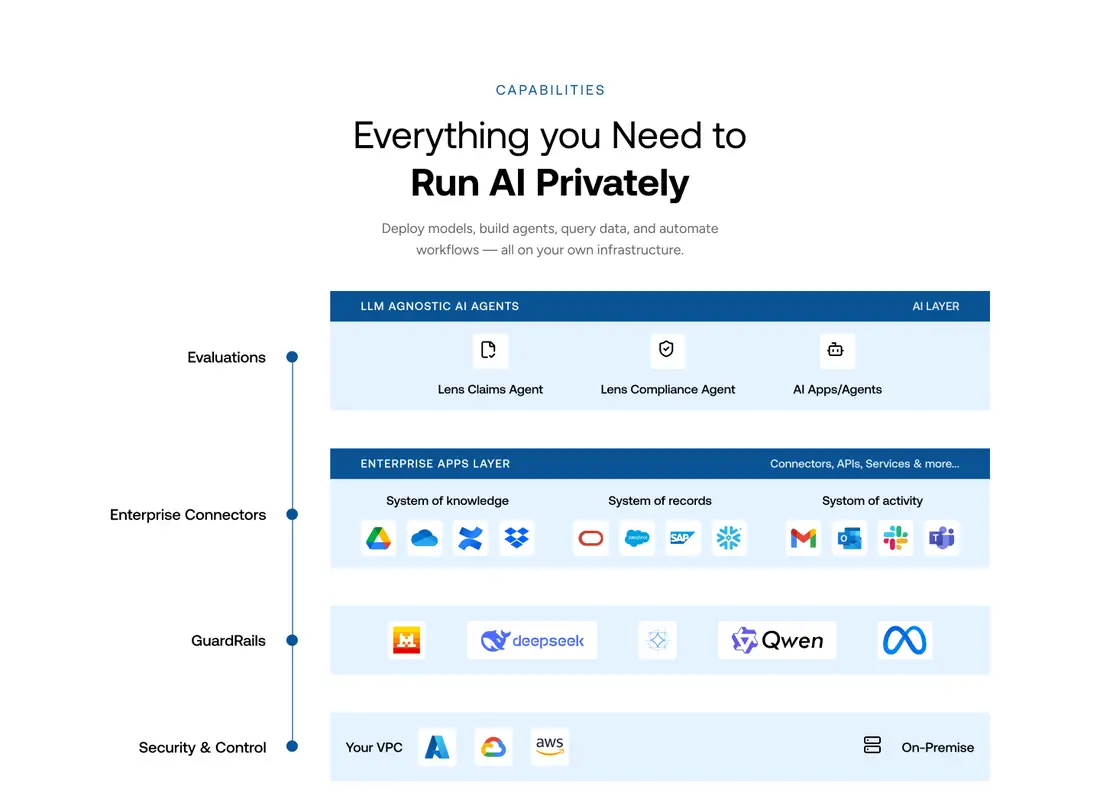
Task: Select the Security & Control timeline dot
Action: 292,747
